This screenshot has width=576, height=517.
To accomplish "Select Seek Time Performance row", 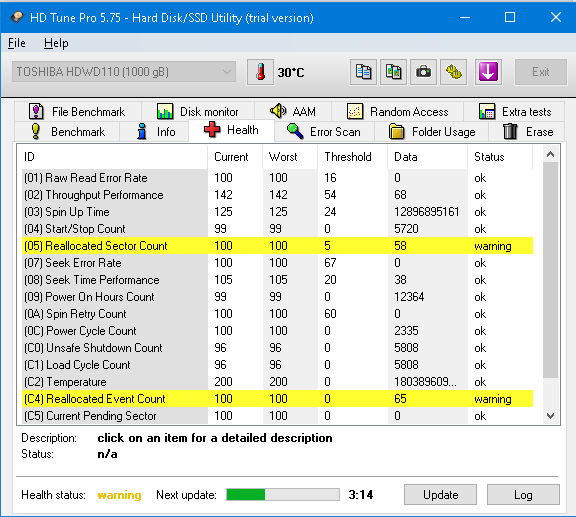I will point(277,280).
